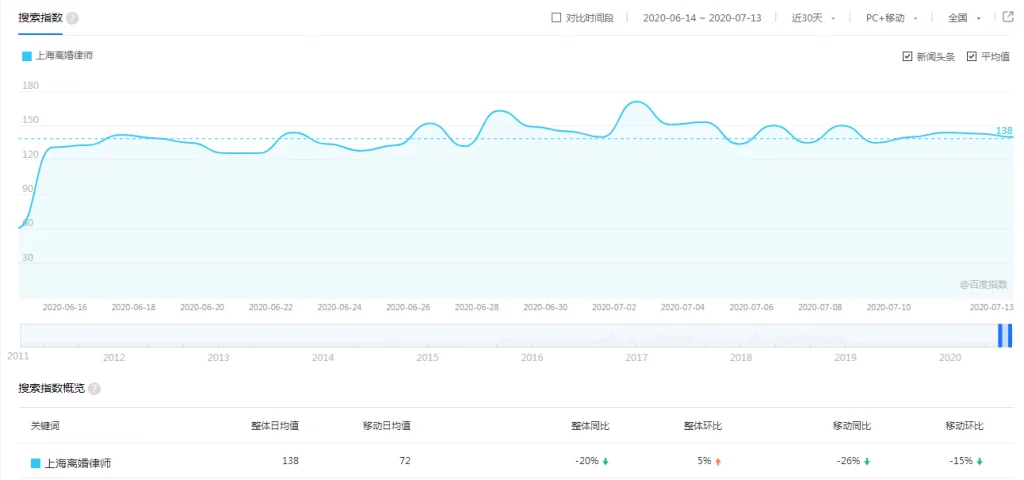This screenshot has width=1024, height=480.
Task: Enable the 对比时间段 checkbox
Action: tap(557, 18)
